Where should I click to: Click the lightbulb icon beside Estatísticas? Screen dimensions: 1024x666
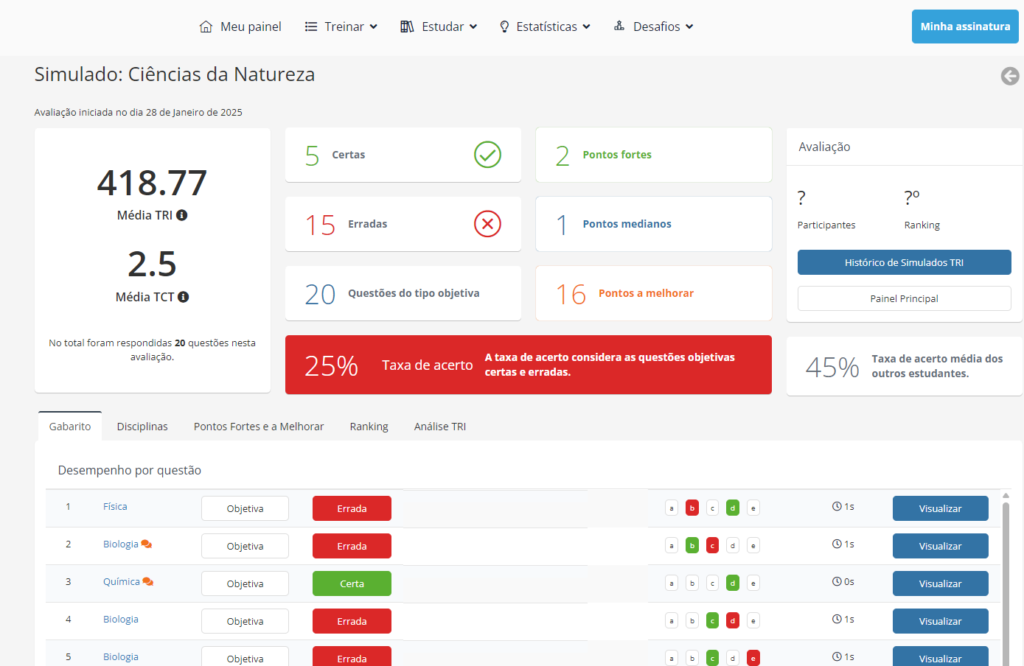[504, 27]
